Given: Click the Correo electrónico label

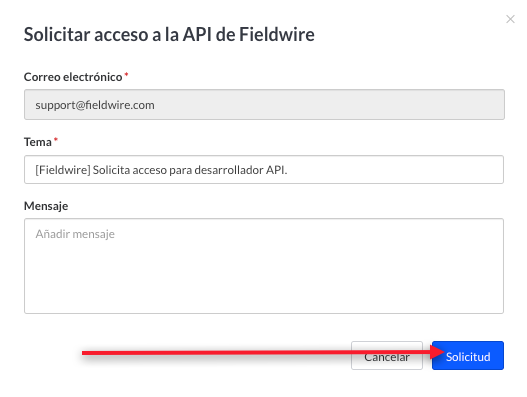Looking at the screenshot, I should [x=73, y=77].
